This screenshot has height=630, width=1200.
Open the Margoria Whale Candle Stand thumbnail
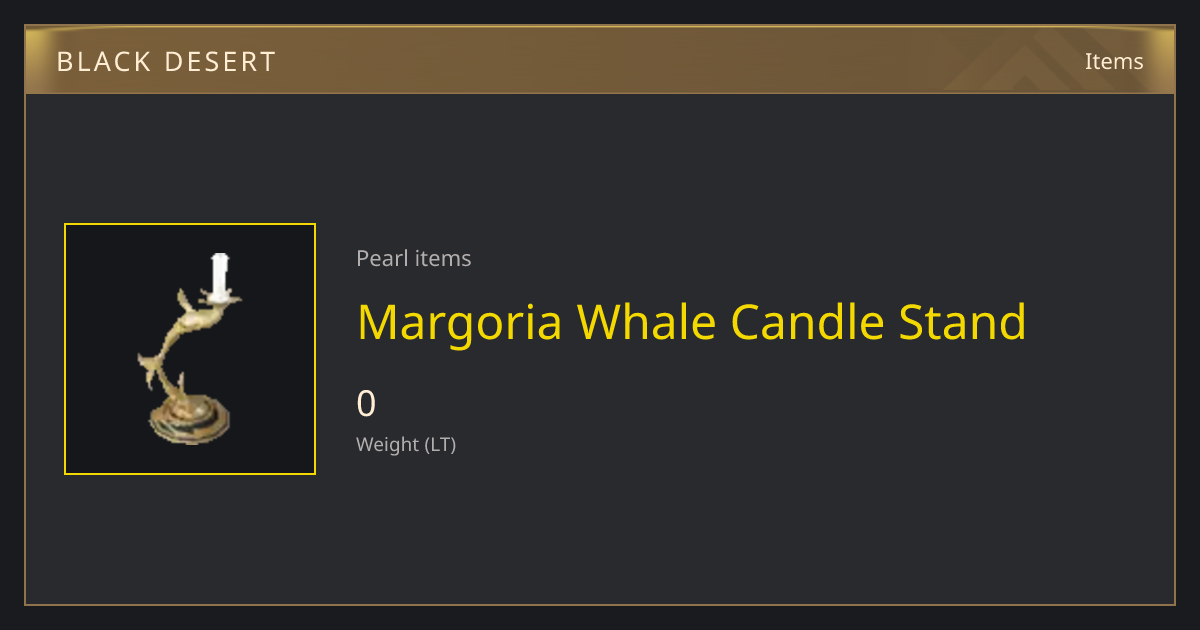click(x=190, y=349)
